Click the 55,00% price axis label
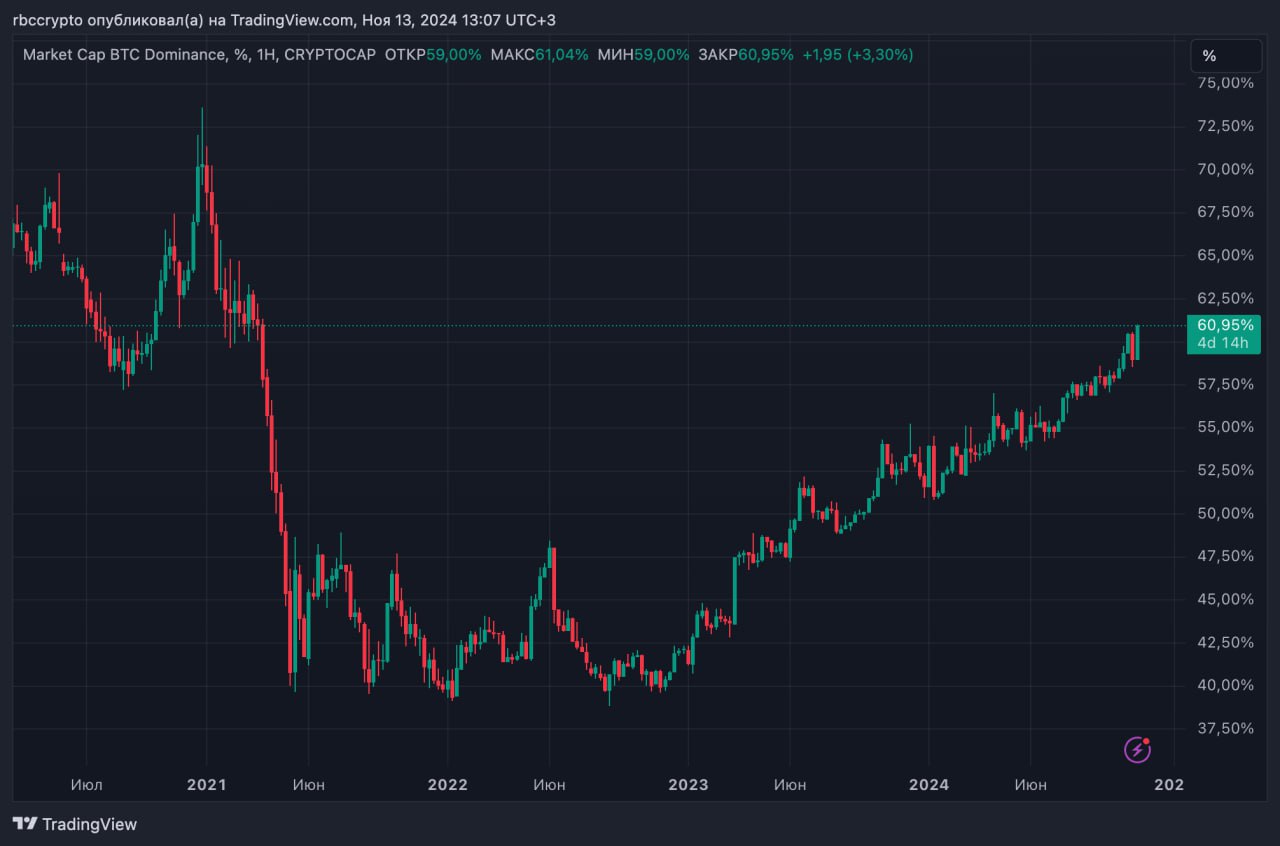The image size is (1280, 846). (1224, 427)
